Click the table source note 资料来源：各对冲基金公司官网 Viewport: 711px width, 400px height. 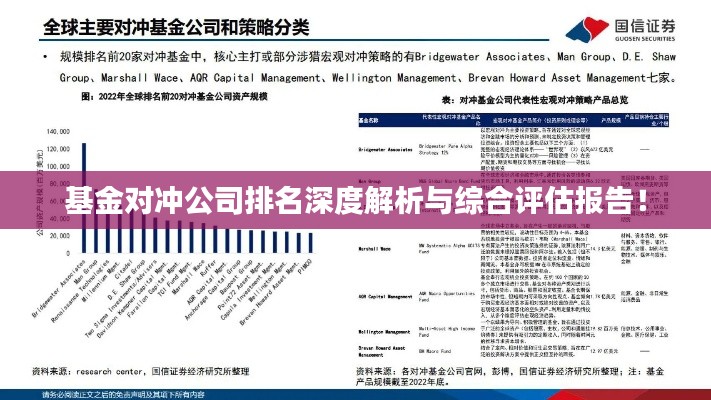point(510,376)
